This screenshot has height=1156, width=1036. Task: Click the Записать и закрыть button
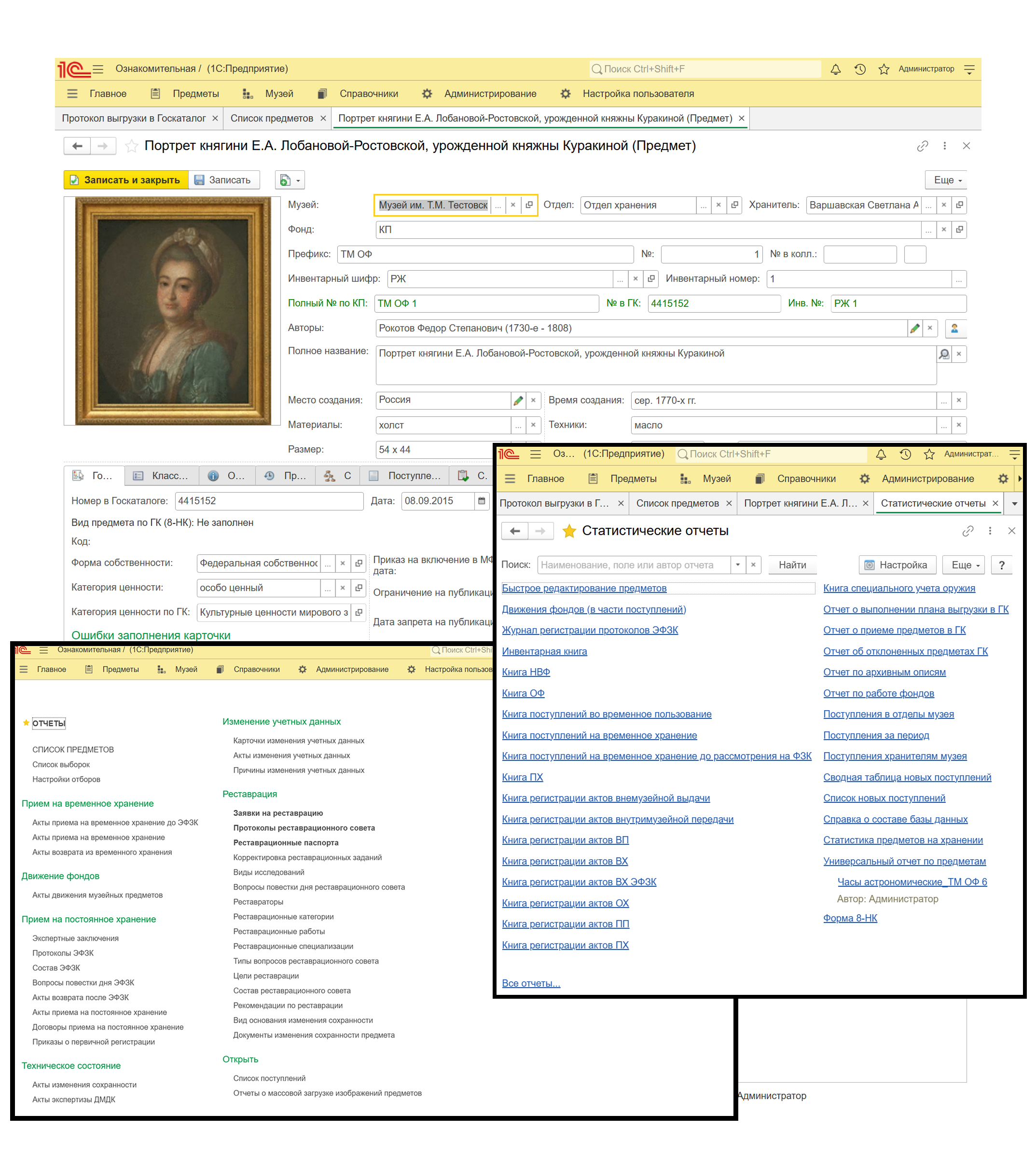point(125,180)
